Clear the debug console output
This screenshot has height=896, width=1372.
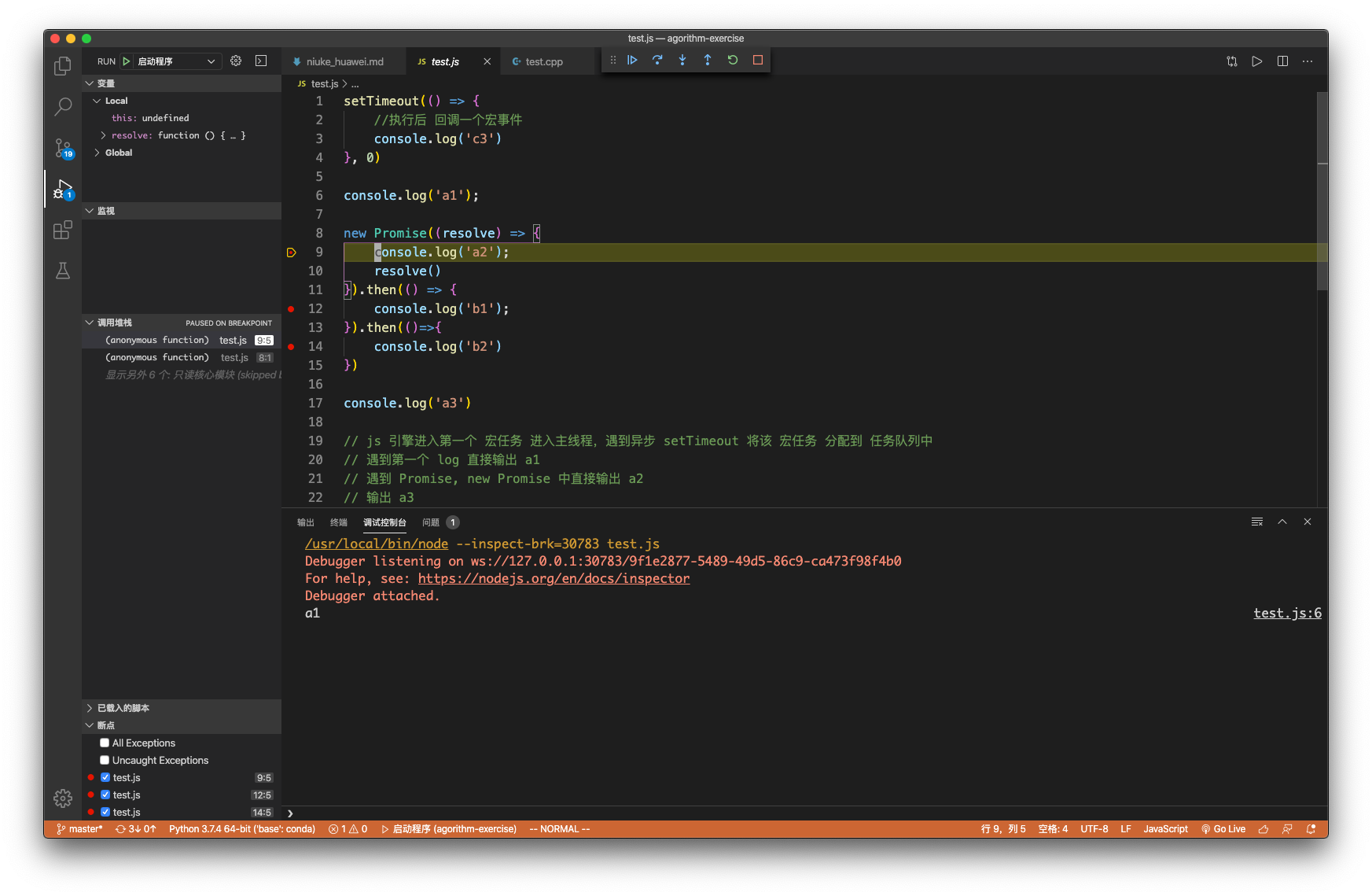[1257, 522]
